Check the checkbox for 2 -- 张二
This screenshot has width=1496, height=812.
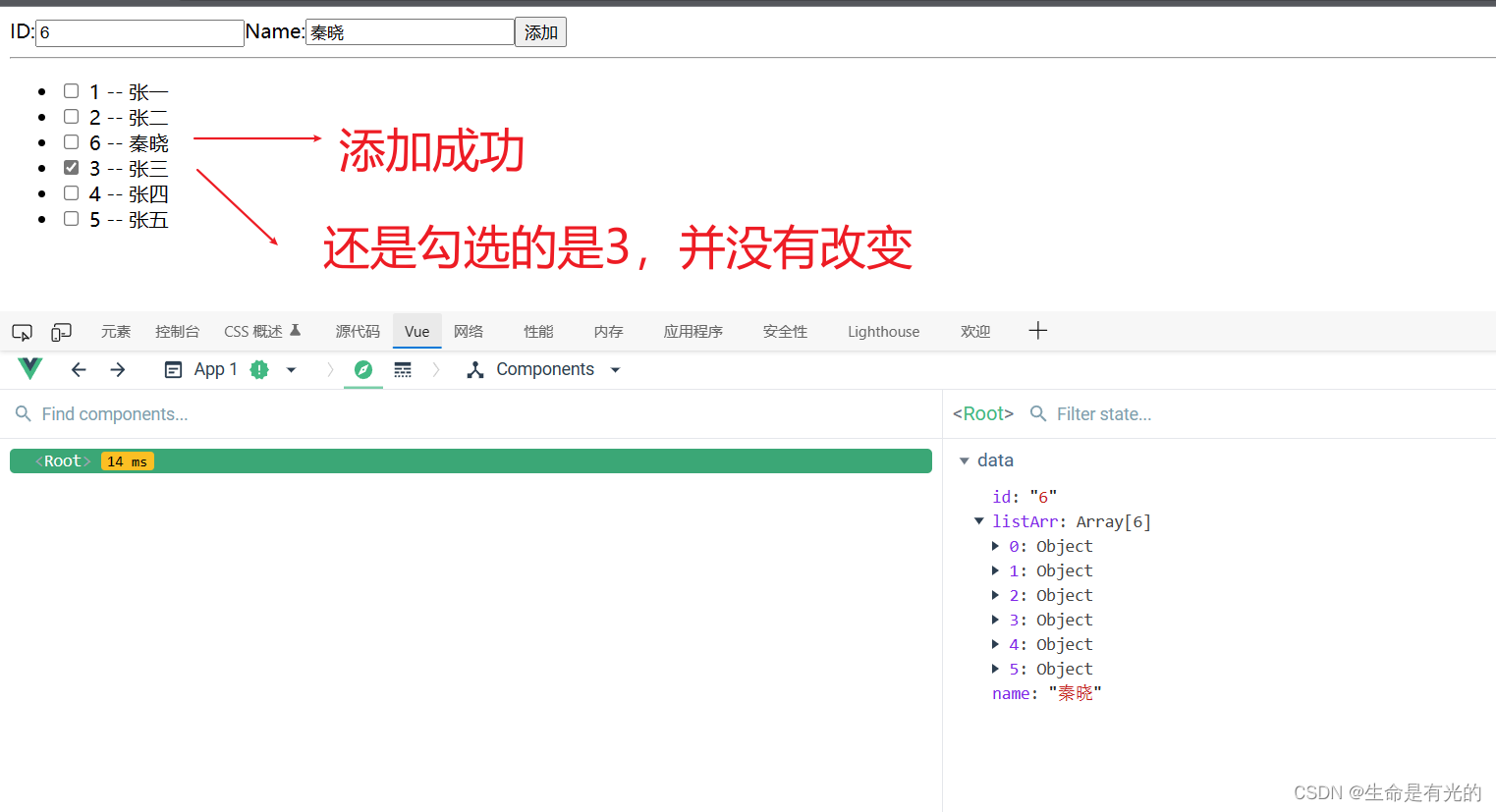[x=71, y=117]
